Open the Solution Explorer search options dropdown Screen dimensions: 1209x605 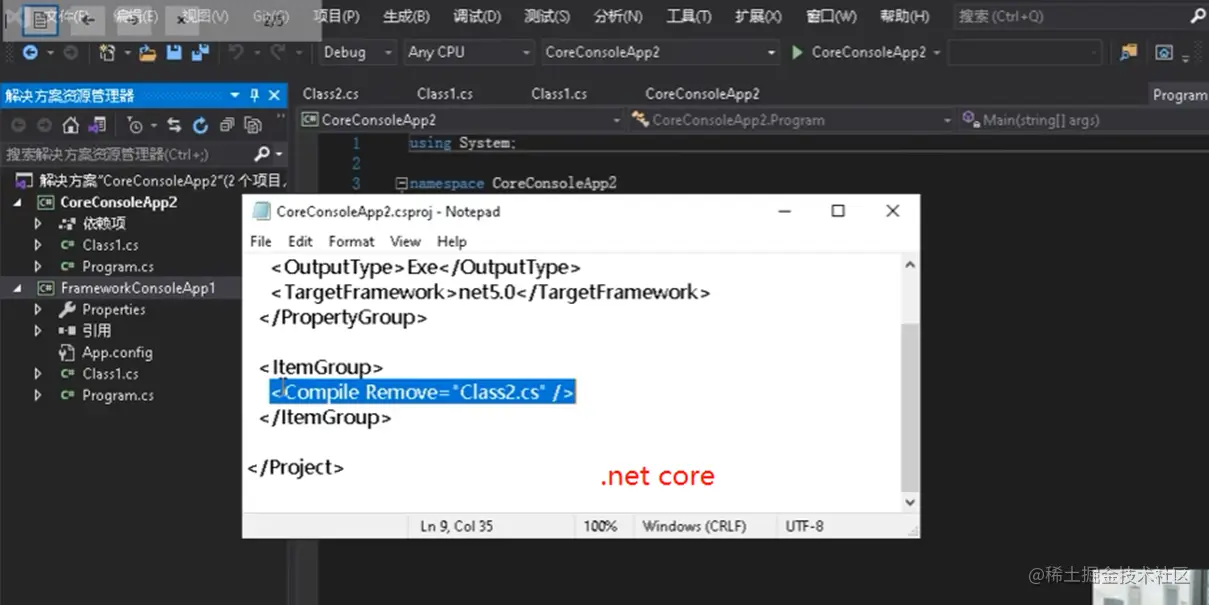tap(279, 154)
